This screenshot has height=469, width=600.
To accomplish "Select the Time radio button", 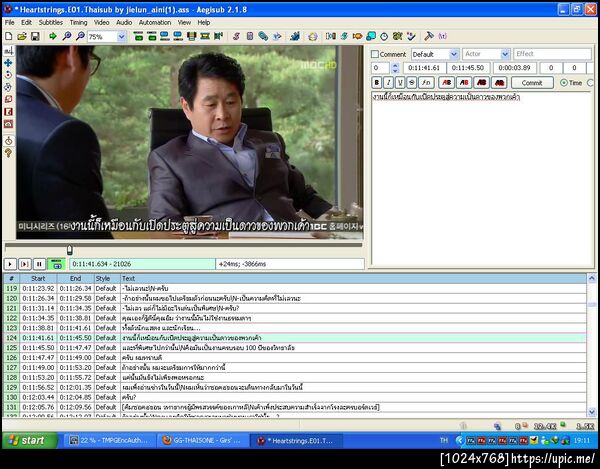I will click(x=564, y=83).
